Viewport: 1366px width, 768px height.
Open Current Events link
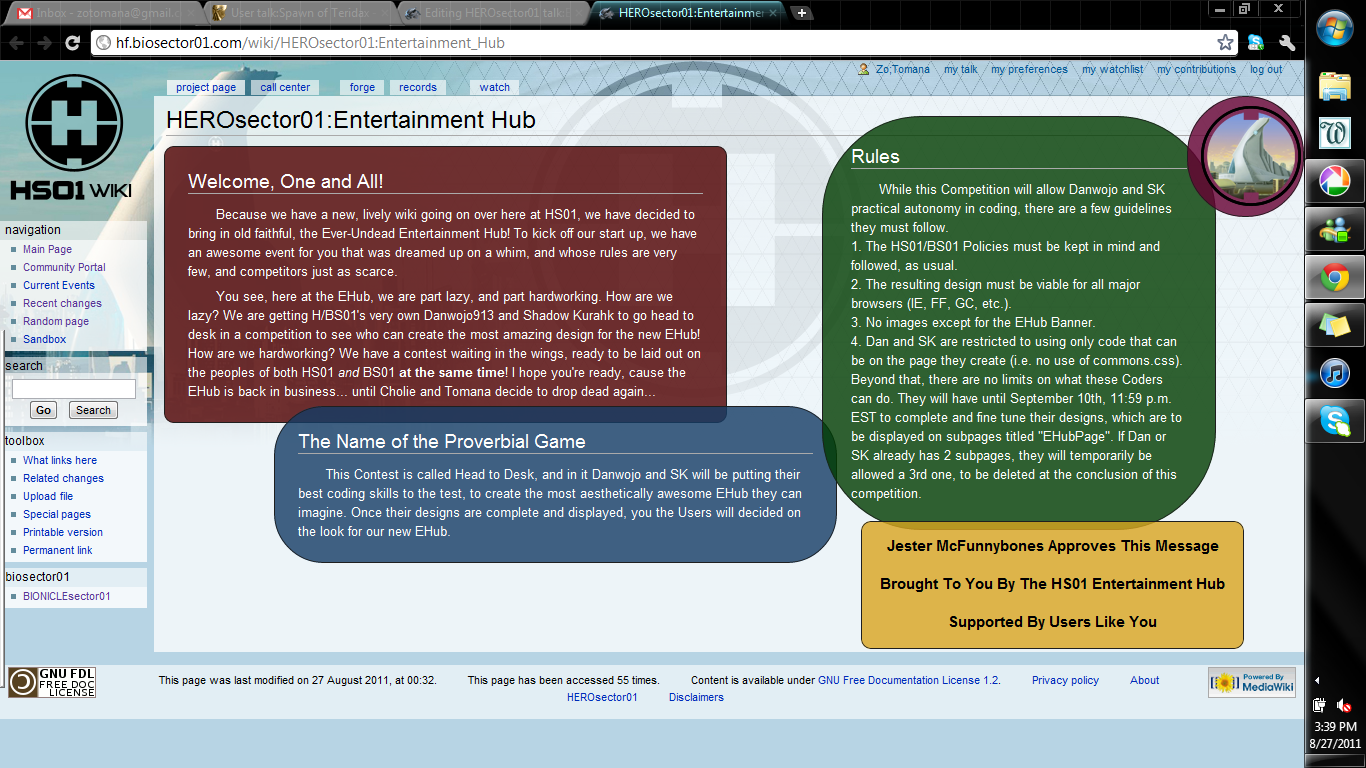tap(59, 285)
